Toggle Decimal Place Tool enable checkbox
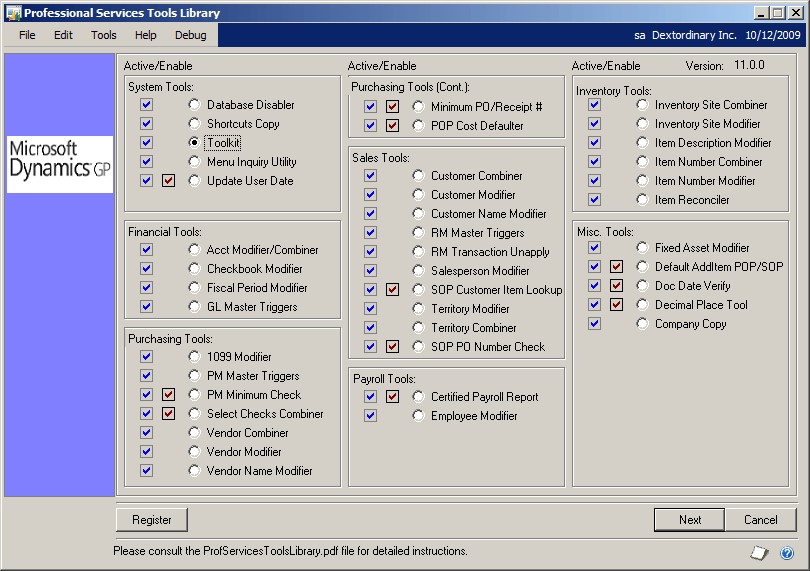Screen dimensions: 810x571 point(616,305)
